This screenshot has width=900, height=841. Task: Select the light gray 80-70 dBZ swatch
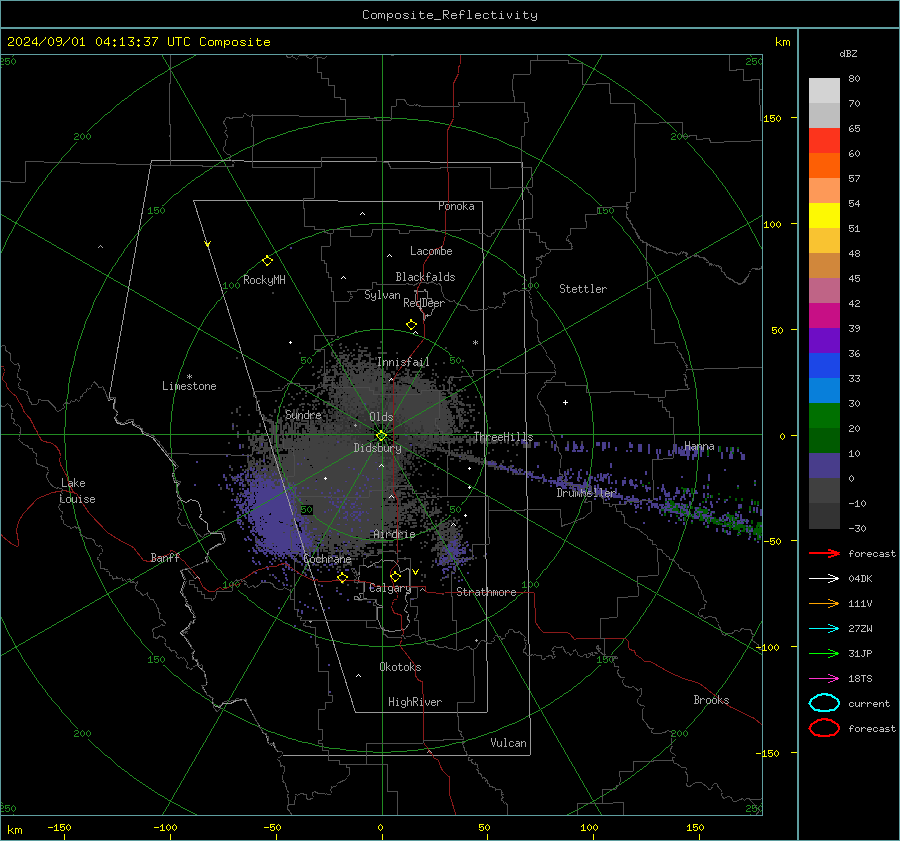(x=824, y=90)
